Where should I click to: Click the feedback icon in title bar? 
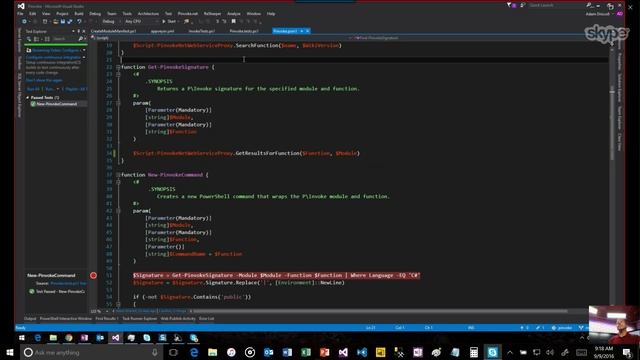[523, 5]
